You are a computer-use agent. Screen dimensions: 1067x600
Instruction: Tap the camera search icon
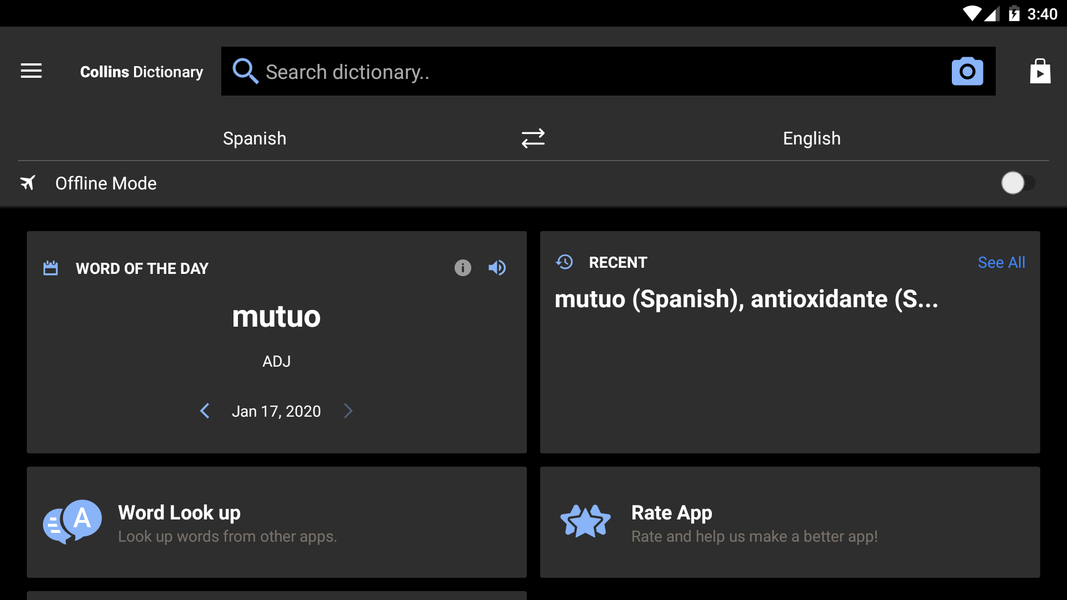[966, 72]
